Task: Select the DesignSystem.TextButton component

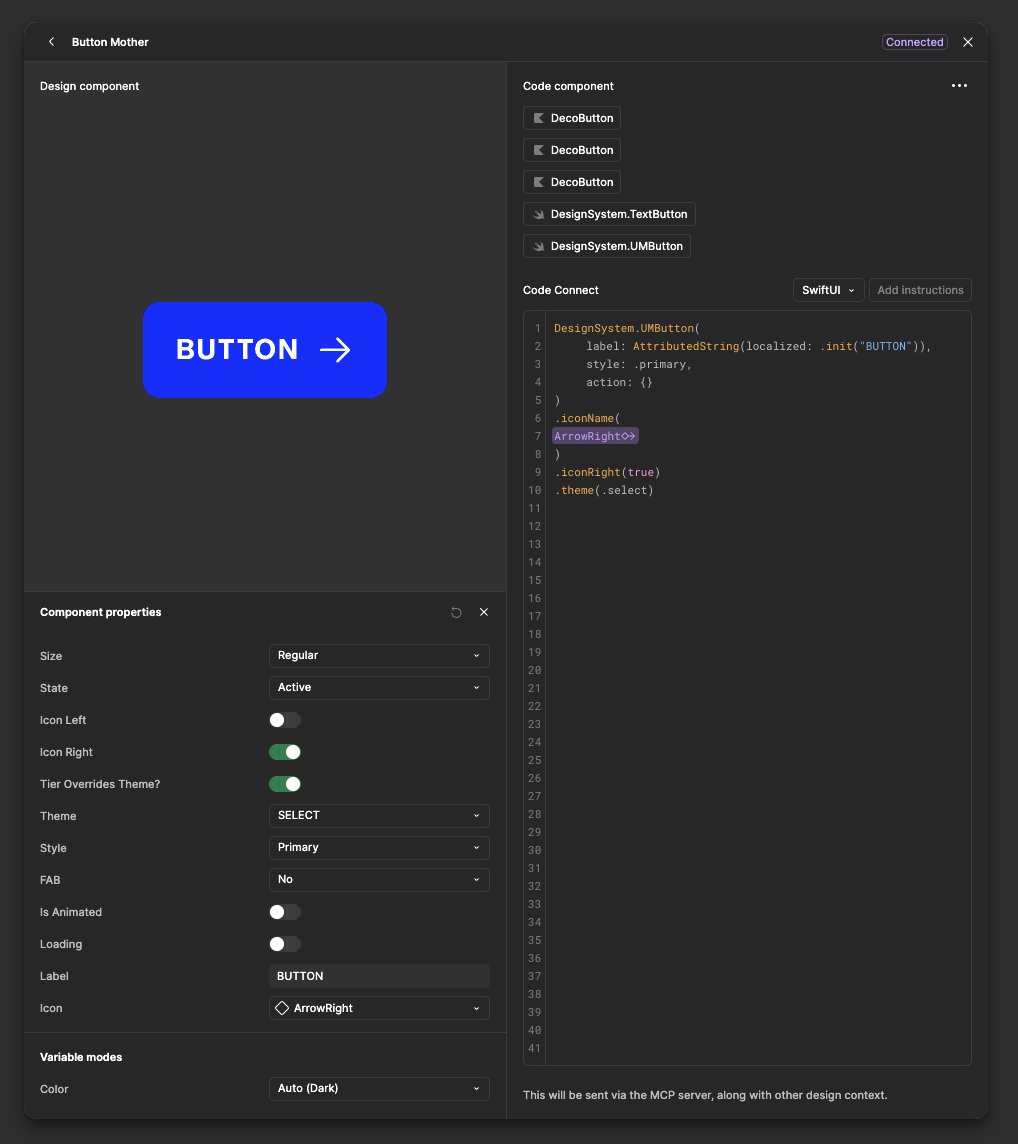Action: [x=609, y=214]
